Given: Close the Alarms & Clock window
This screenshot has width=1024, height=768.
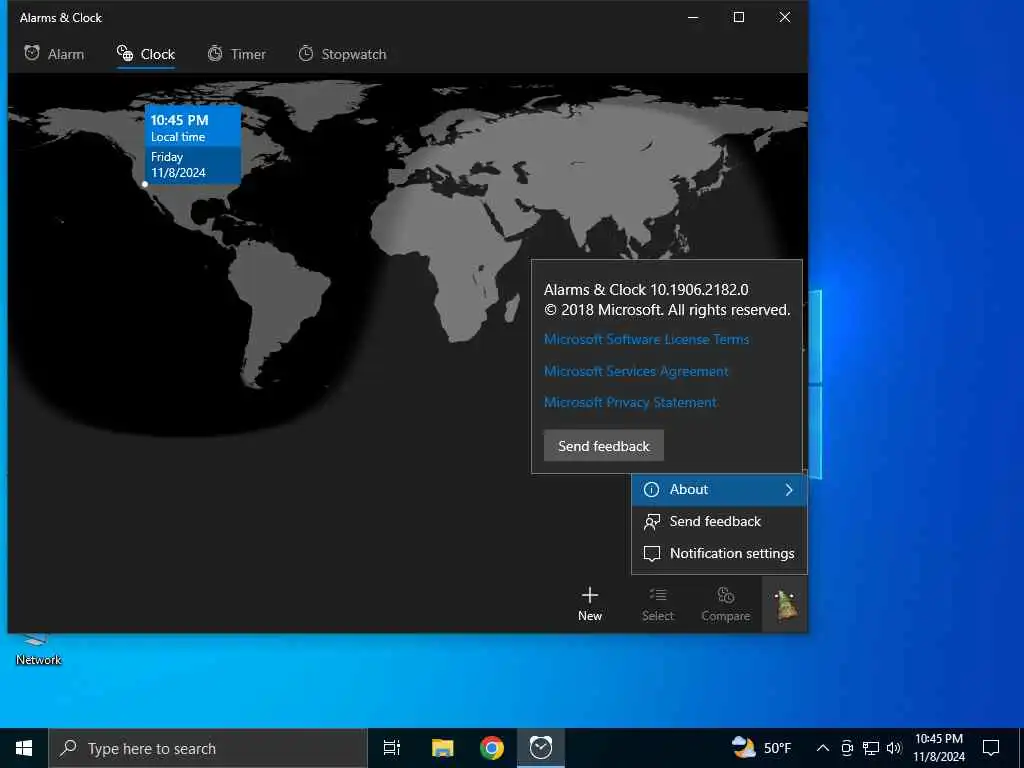Looking at the screenshot, I should (784, 18).
